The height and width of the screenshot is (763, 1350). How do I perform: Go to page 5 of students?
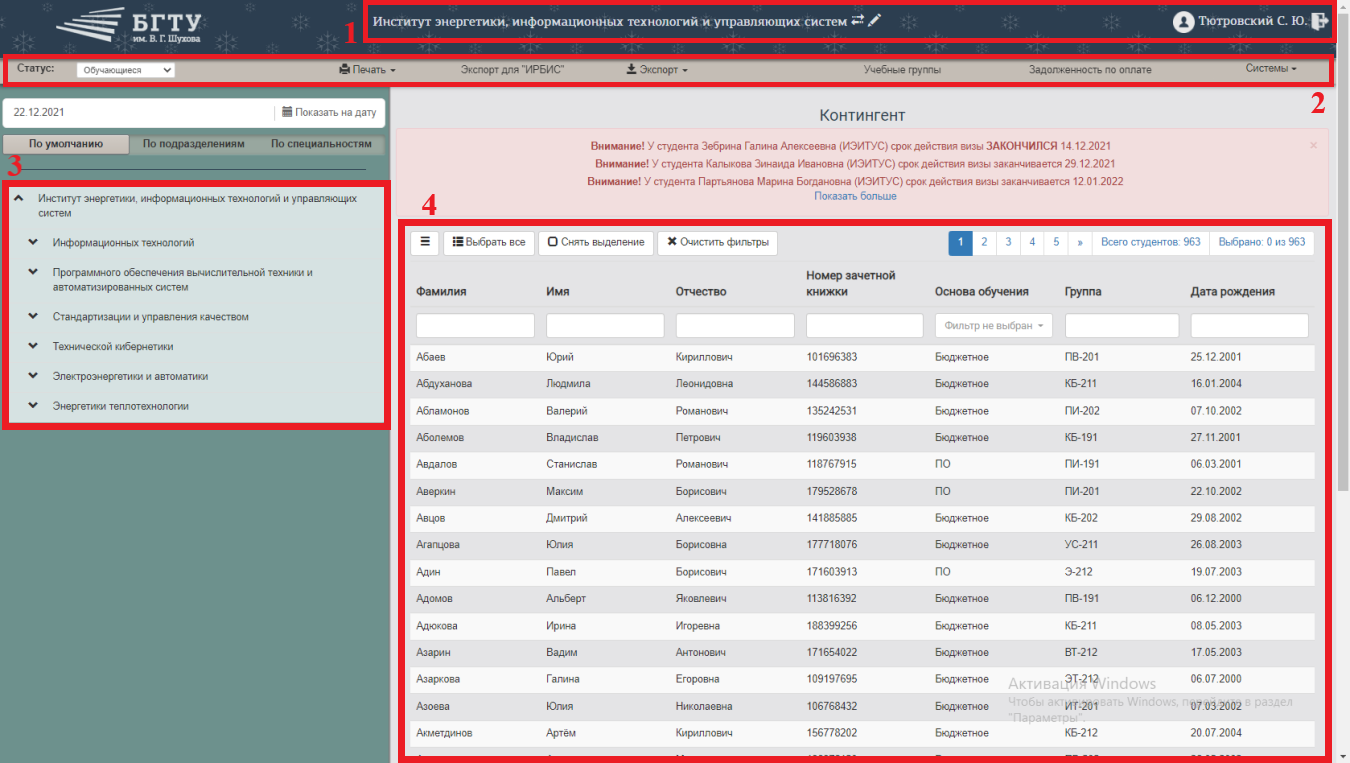click(1057, 242)
